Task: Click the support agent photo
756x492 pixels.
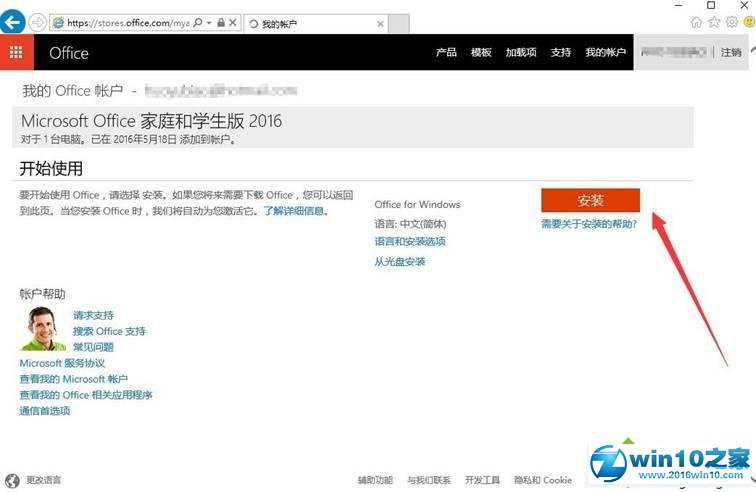Action: 43,328
